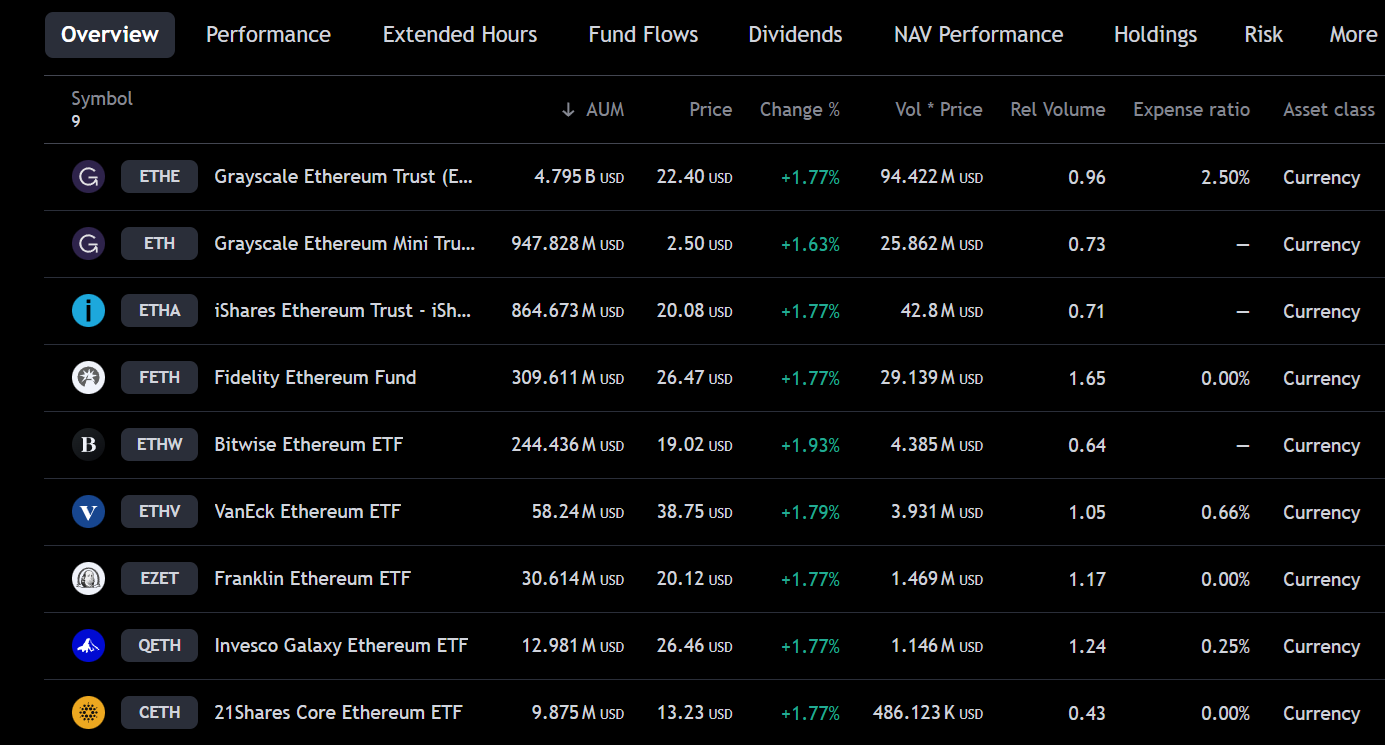The height and width of the screenshot is (745, 1385).
Task: Switch to the Overview tab
Action: coord(110,35)
